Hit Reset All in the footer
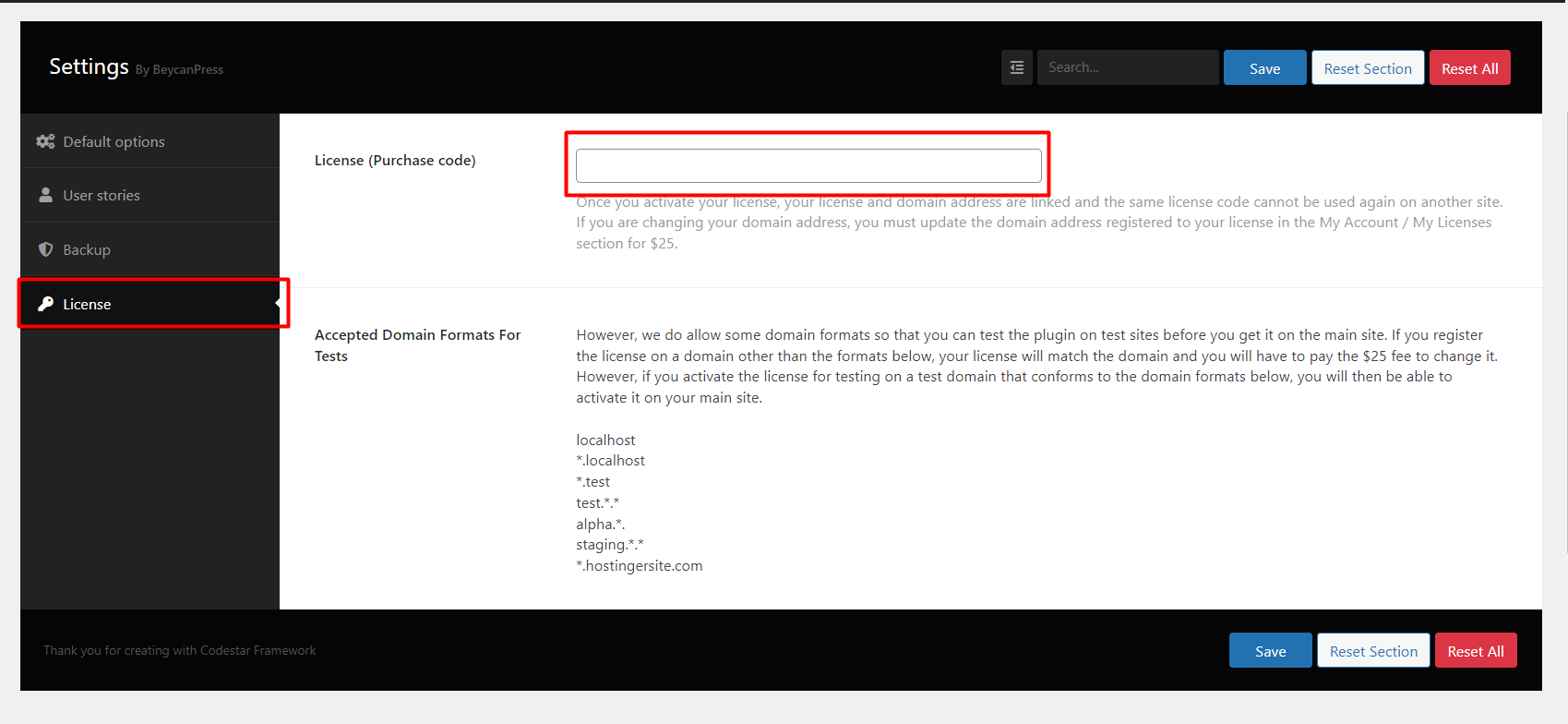Image resolution: width=1568 pixels, height=724 pixels. [x=1475, y=651]
